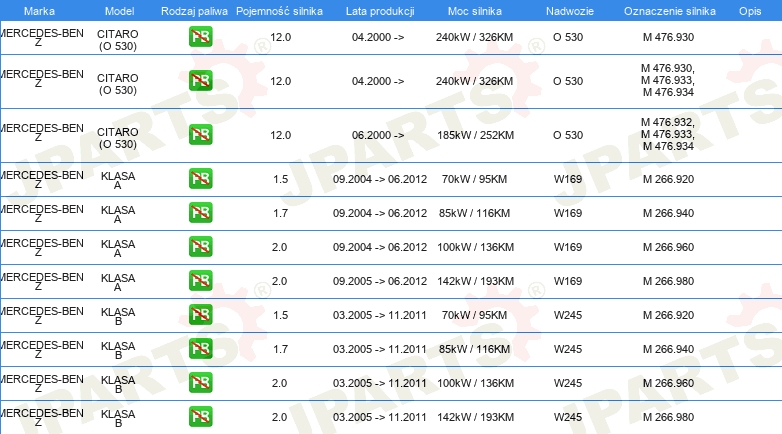Viewport: 782px width, 434px height.
Task: Select KLASA A model in the 1.5 row
Action: [118, 180]
